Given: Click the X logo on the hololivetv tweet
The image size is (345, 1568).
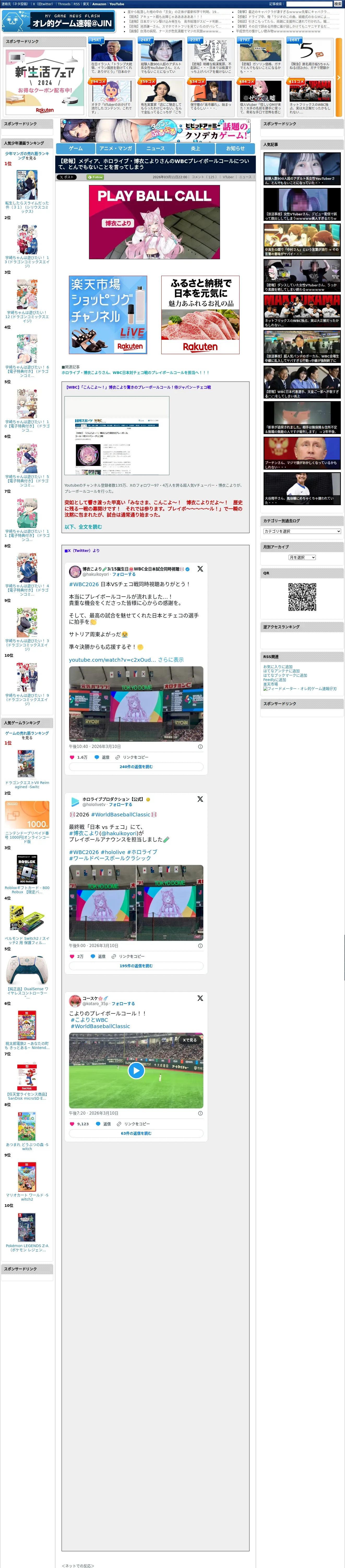Looking at the screenshot, I should coord(200,799).
